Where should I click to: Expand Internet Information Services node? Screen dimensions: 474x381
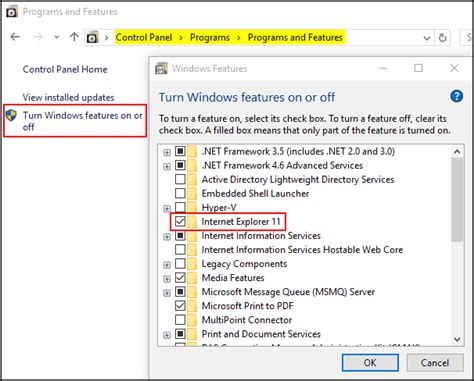[167, 237]
